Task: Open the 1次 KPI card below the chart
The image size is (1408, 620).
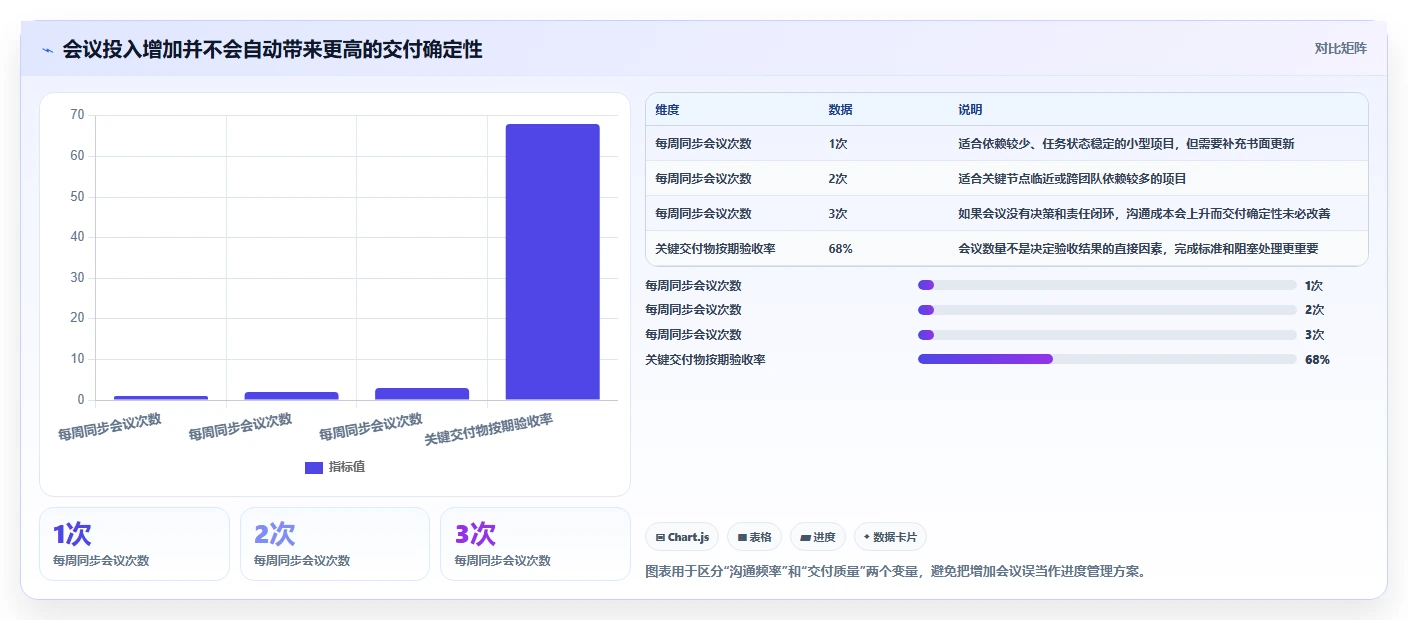Action: click(x=134, y=544)
